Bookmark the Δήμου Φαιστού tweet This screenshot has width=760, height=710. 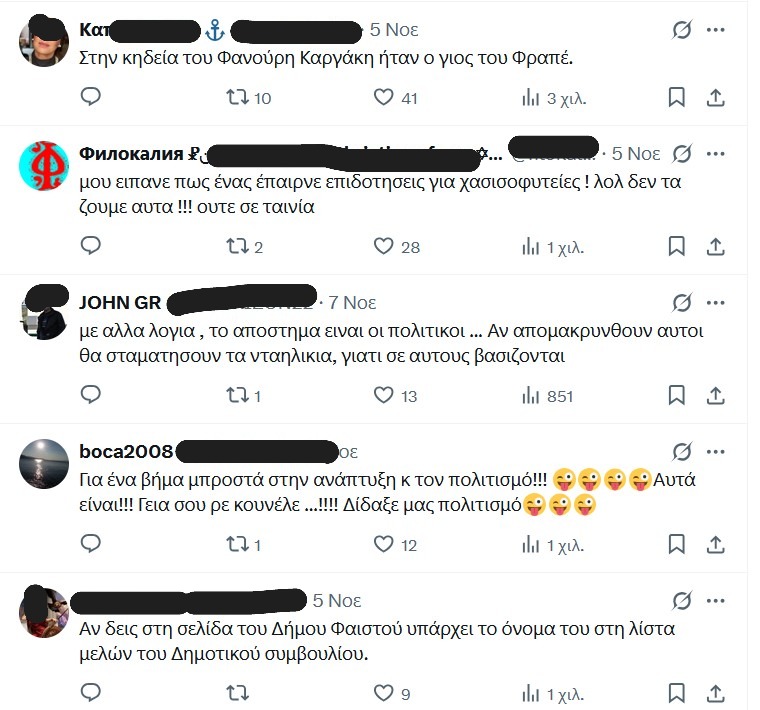pyautogui.click(x=676, y=693)
